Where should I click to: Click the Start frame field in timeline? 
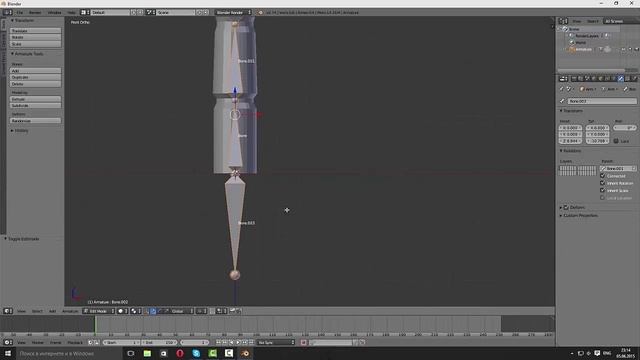[121, 342]
